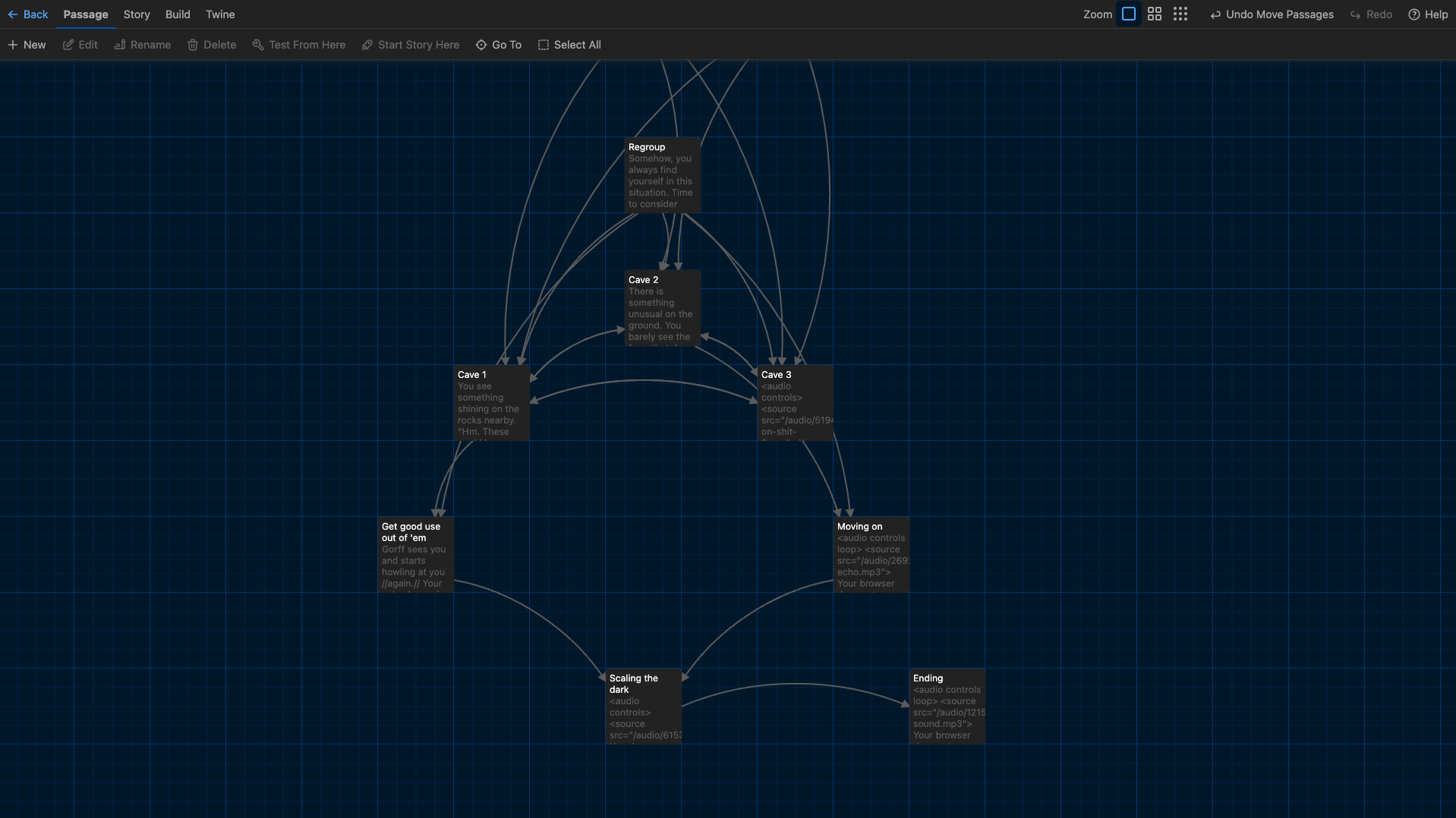The height and width of the screenshot is (818, 1456).
Task: Click Go To passage tool
Action: click(499, 45)
